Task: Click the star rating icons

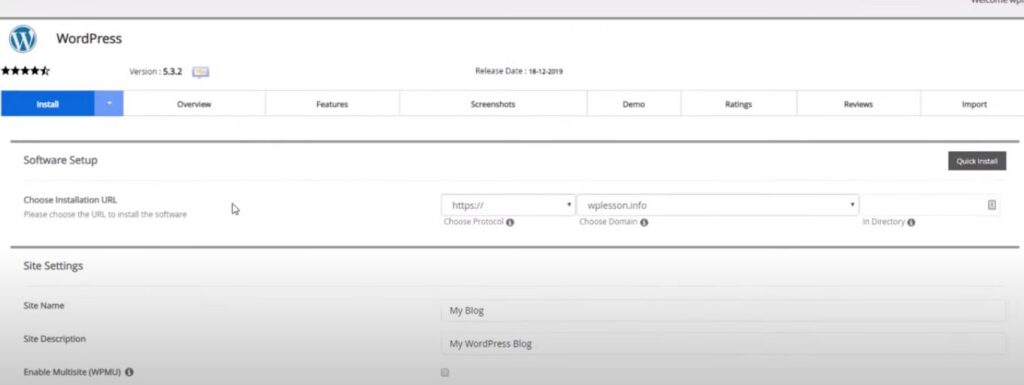Action: click(x=25, y=71)
